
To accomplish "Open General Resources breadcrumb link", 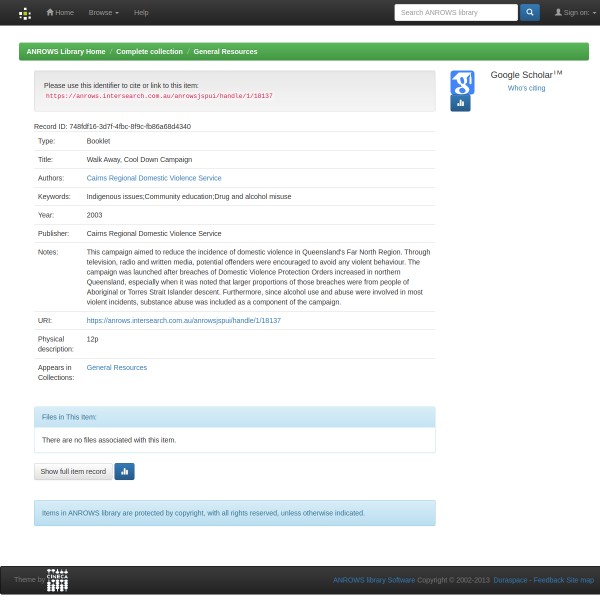I will coord(225,51).
